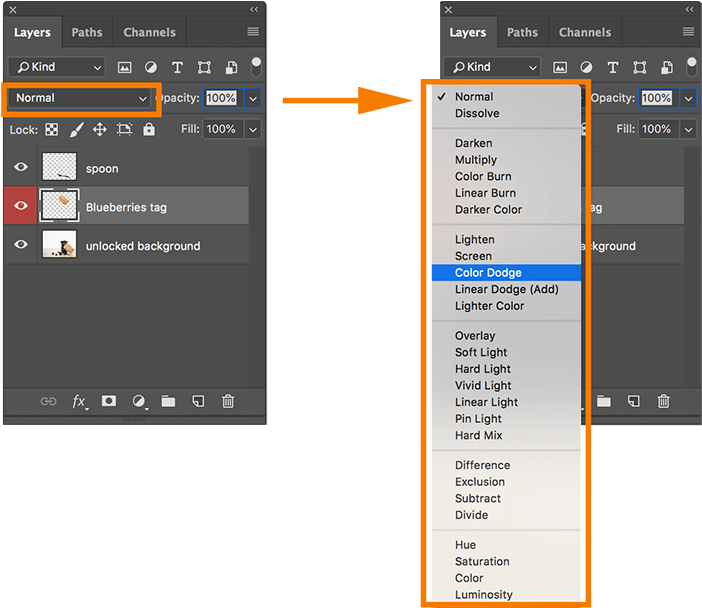Click the lock position icon in left panel

100,130
